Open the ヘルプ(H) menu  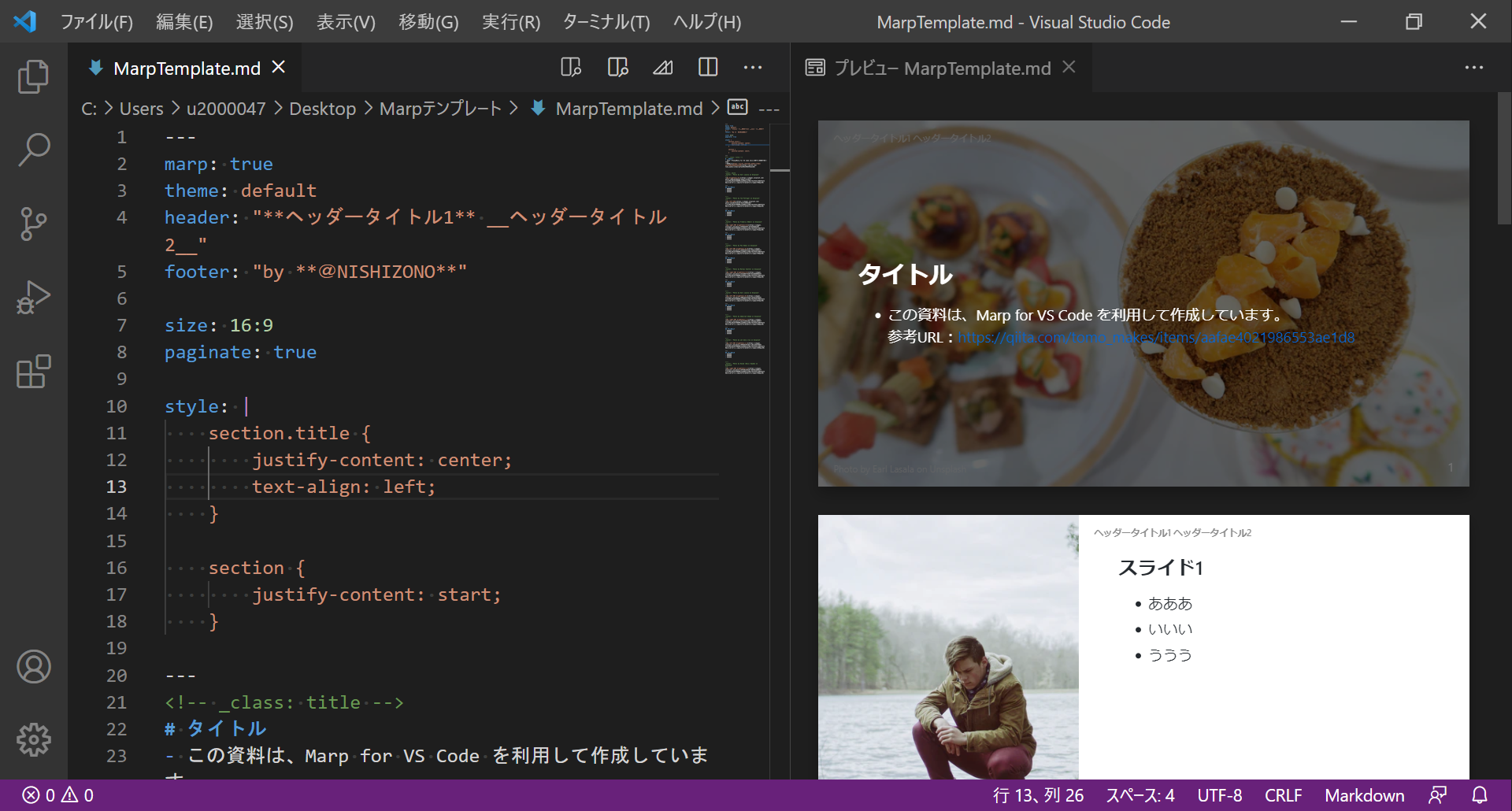707,22
